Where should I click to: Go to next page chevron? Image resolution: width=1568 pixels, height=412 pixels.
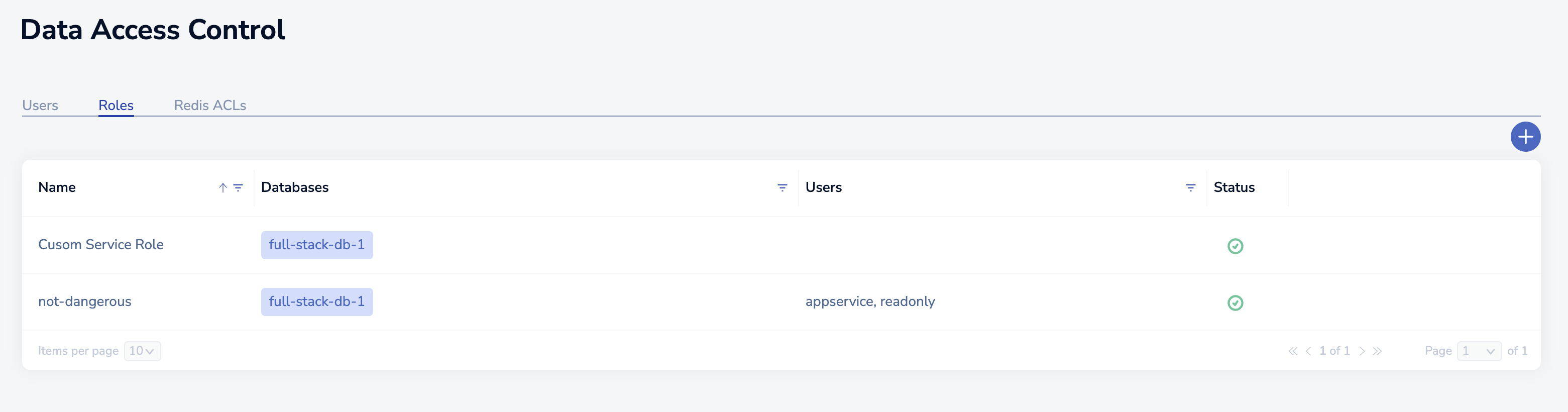pos(1362,351)
